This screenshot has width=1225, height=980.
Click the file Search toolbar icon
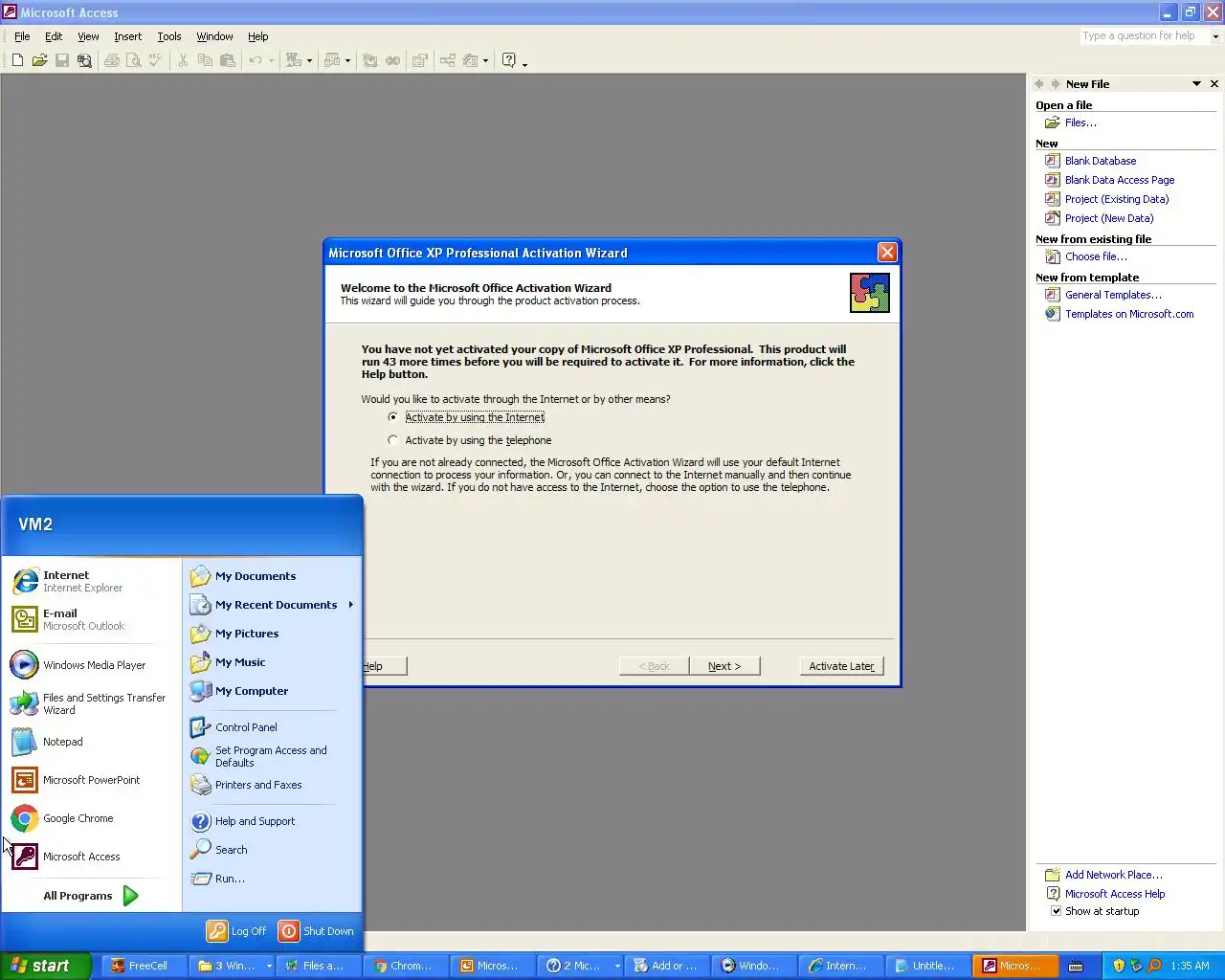point(84,60)
